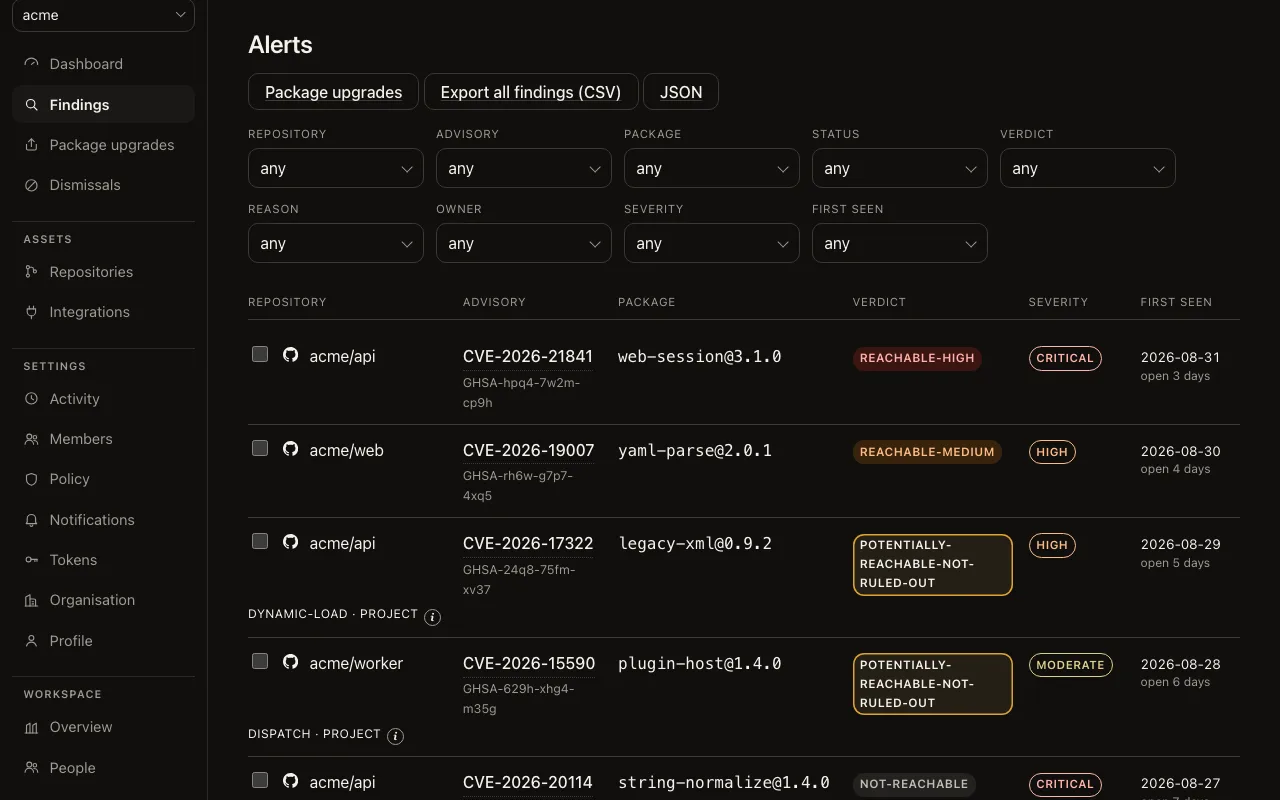Open advisory link CVE-2026-20114
Viewport: 1280px width, 800px height.
point(528,783)
